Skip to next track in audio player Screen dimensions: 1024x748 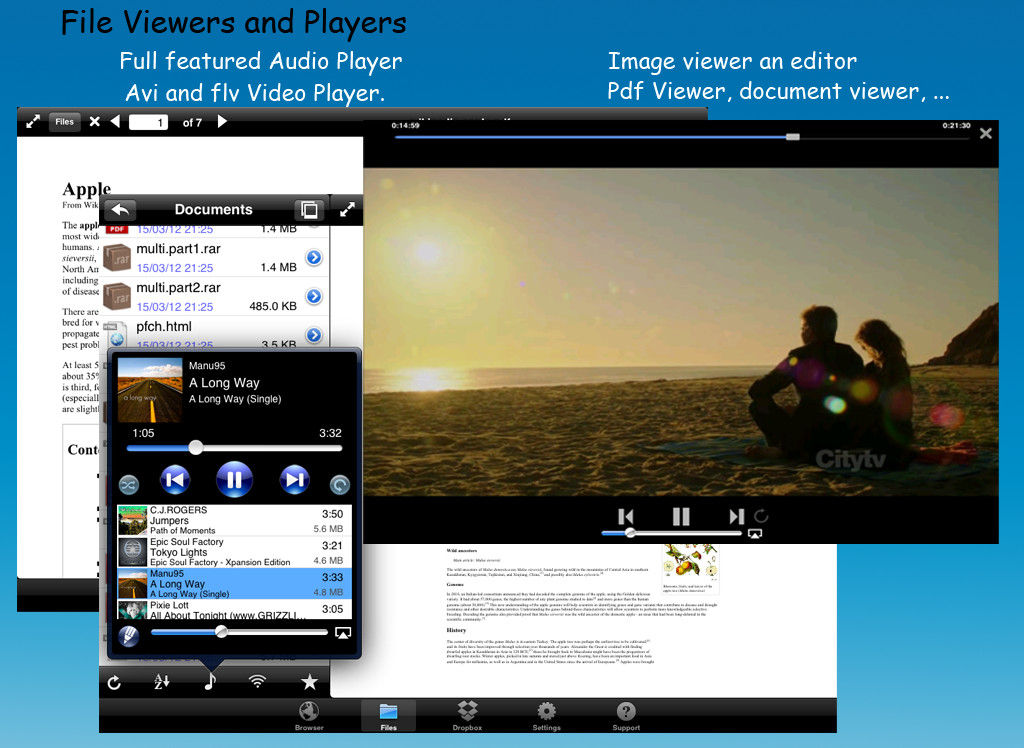coord(295,480)
